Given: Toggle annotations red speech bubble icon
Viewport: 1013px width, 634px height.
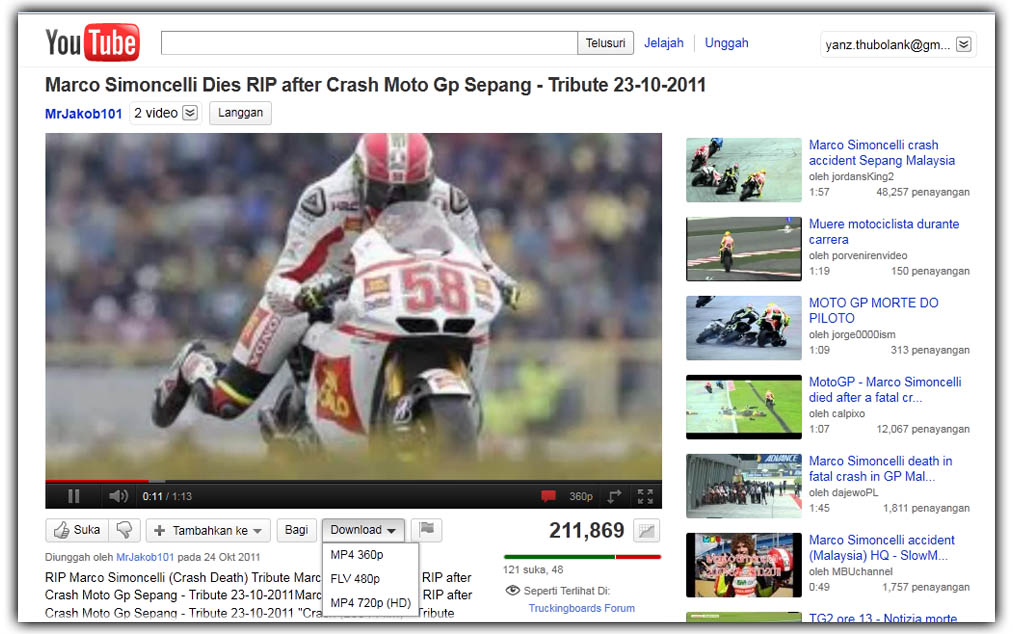Looking at the screenshot, I should pyautogui.click(x=548, y=496).
